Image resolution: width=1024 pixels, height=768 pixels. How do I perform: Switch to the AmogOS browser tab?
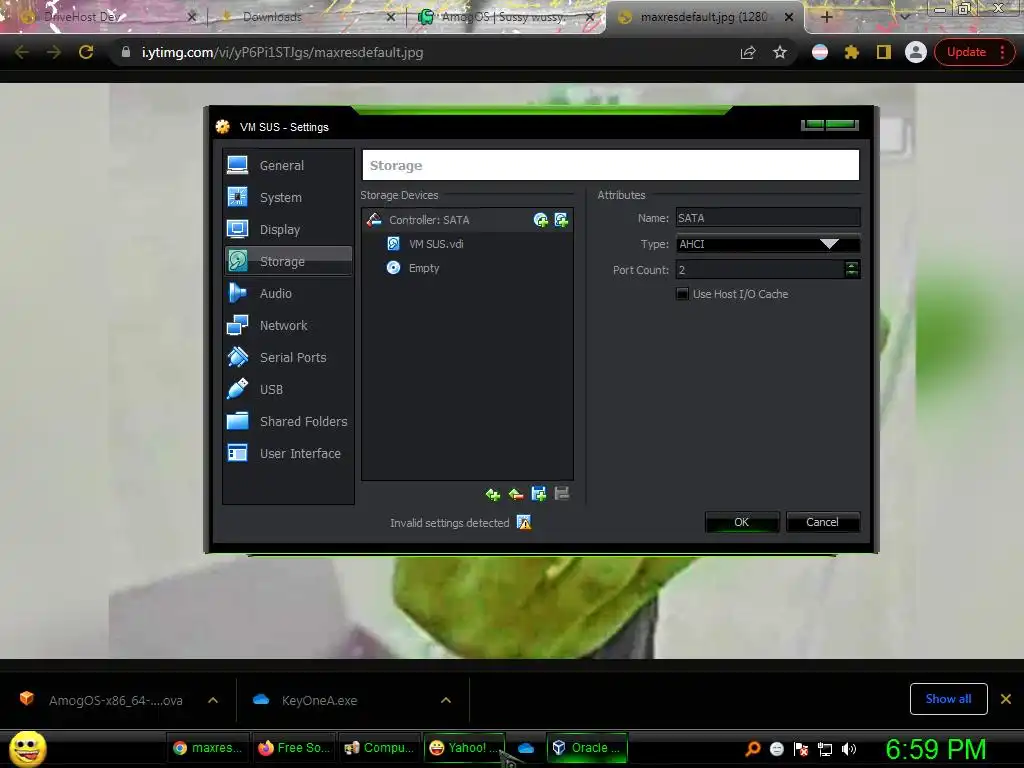[503, 17]
